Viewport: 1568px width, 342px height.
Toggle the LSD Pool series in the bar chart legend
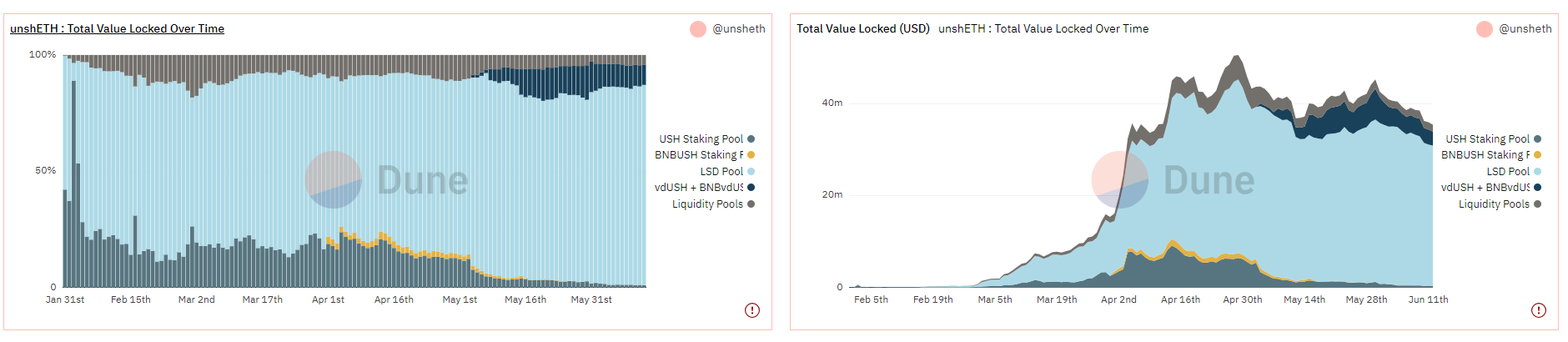(721, 172)
